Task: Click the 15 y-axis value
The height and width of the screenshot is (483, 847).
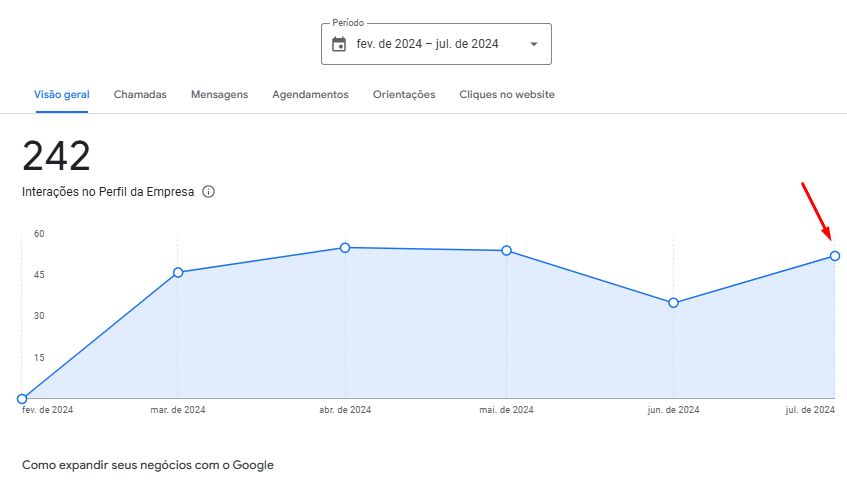Action: coord(39,358)
